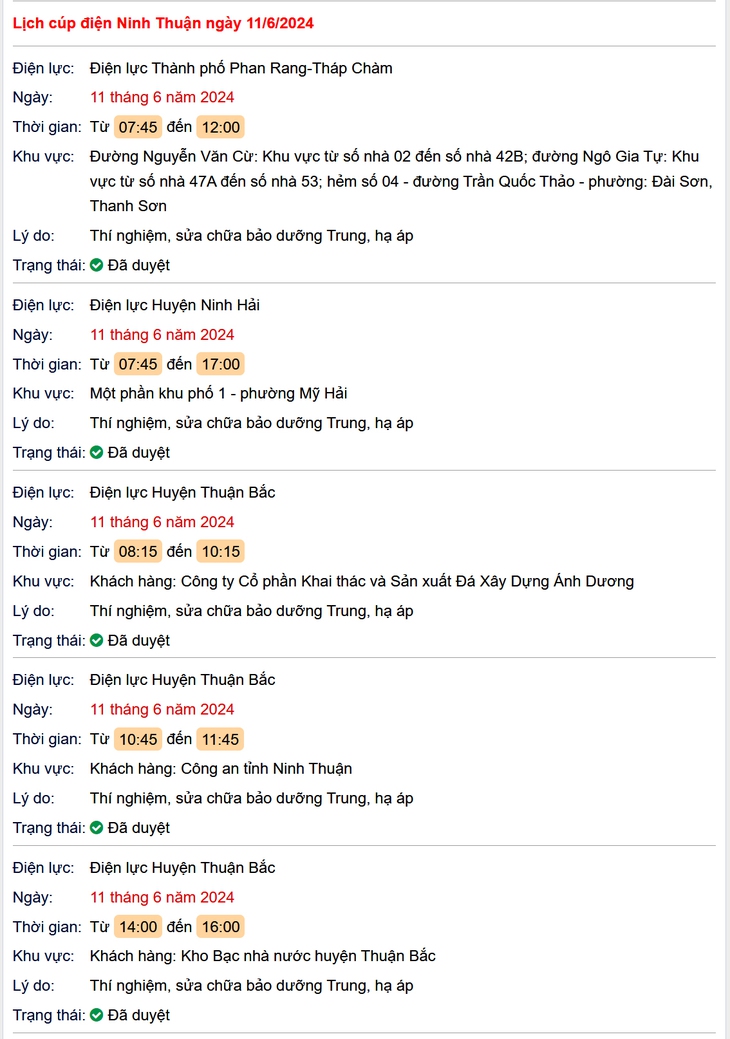Select the 07:45 start time badge for Phan Rang

pyautogui.click(x=138, y=127)
